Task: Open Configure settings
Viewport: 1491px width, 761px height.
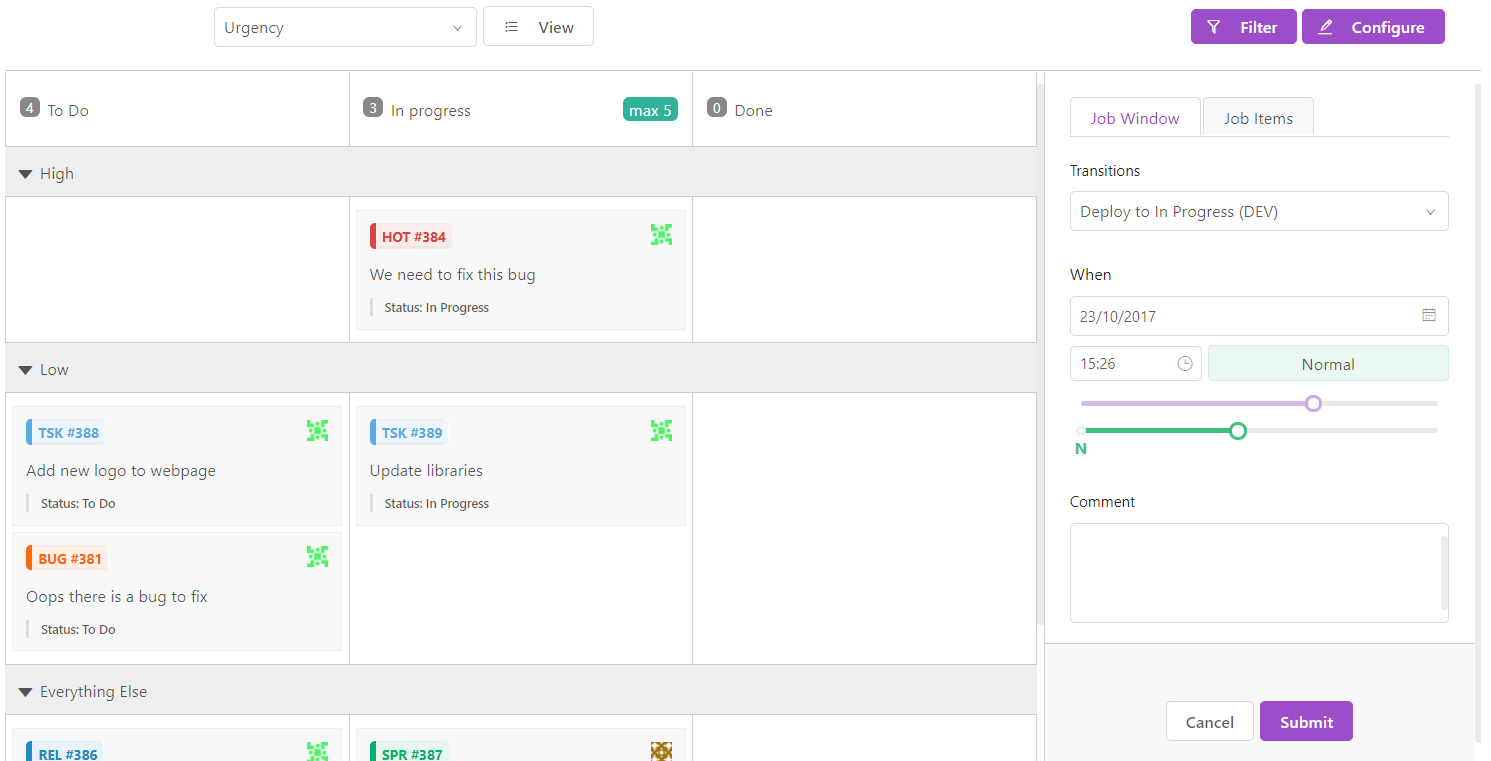Action: [1373, 27]
